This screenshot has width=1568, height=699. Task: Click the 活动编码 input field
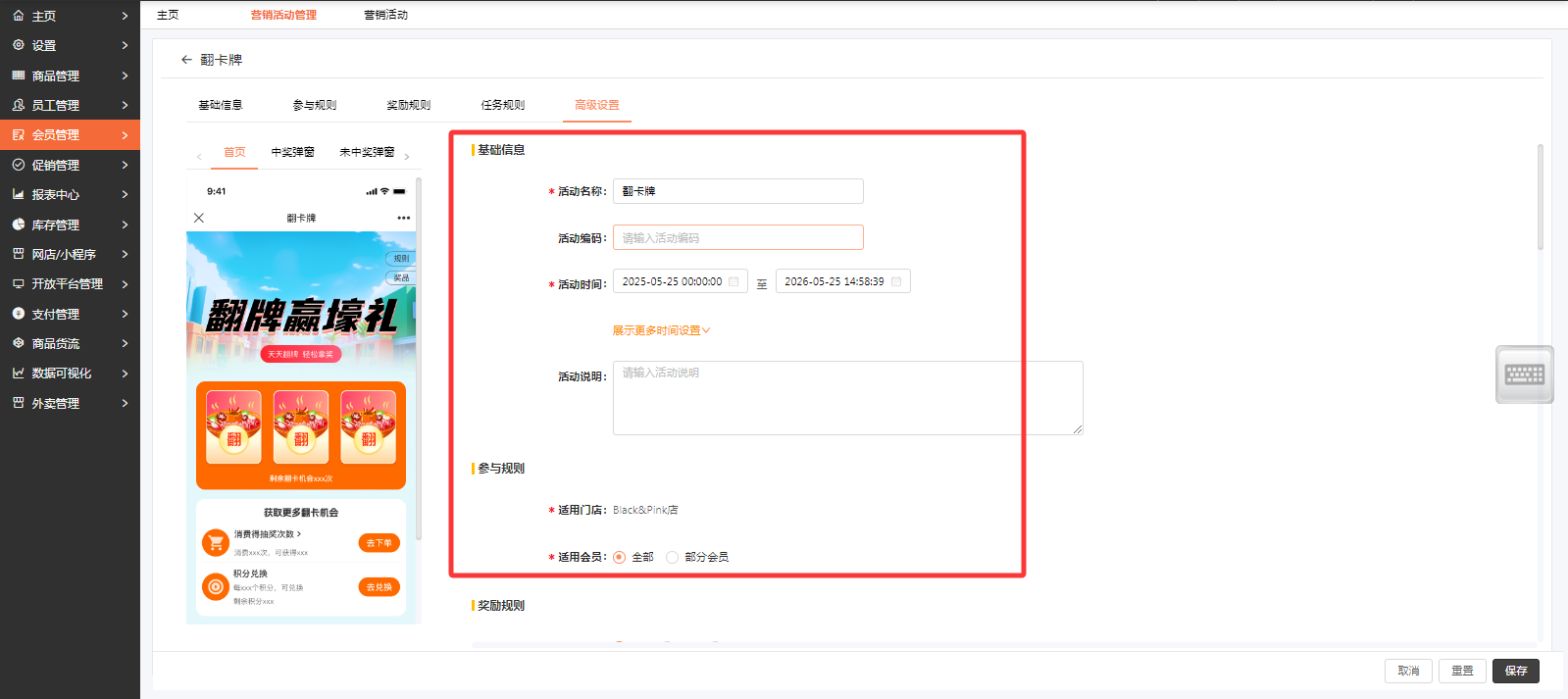pyautogui.click(x=737, y=237)
